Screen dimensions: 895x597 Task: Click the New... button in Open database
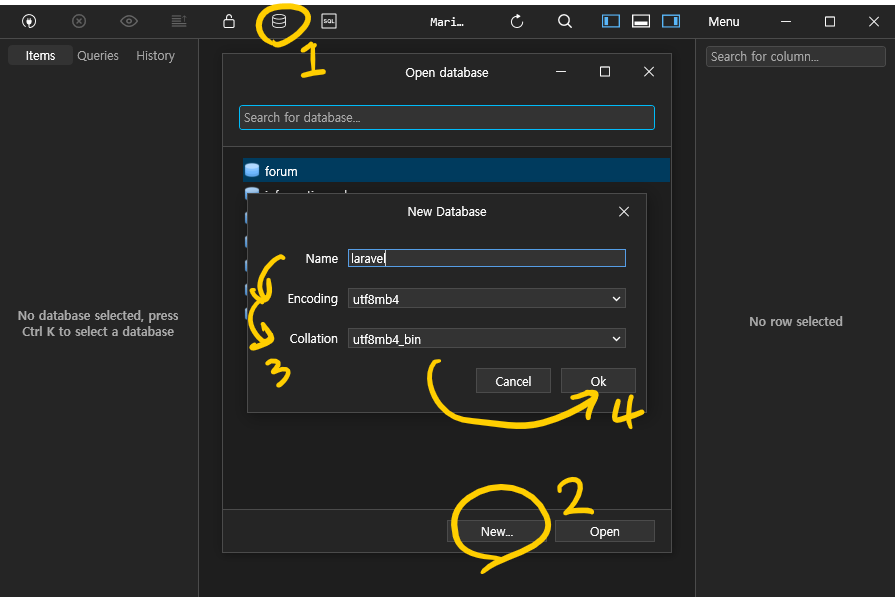click(497, 531)
